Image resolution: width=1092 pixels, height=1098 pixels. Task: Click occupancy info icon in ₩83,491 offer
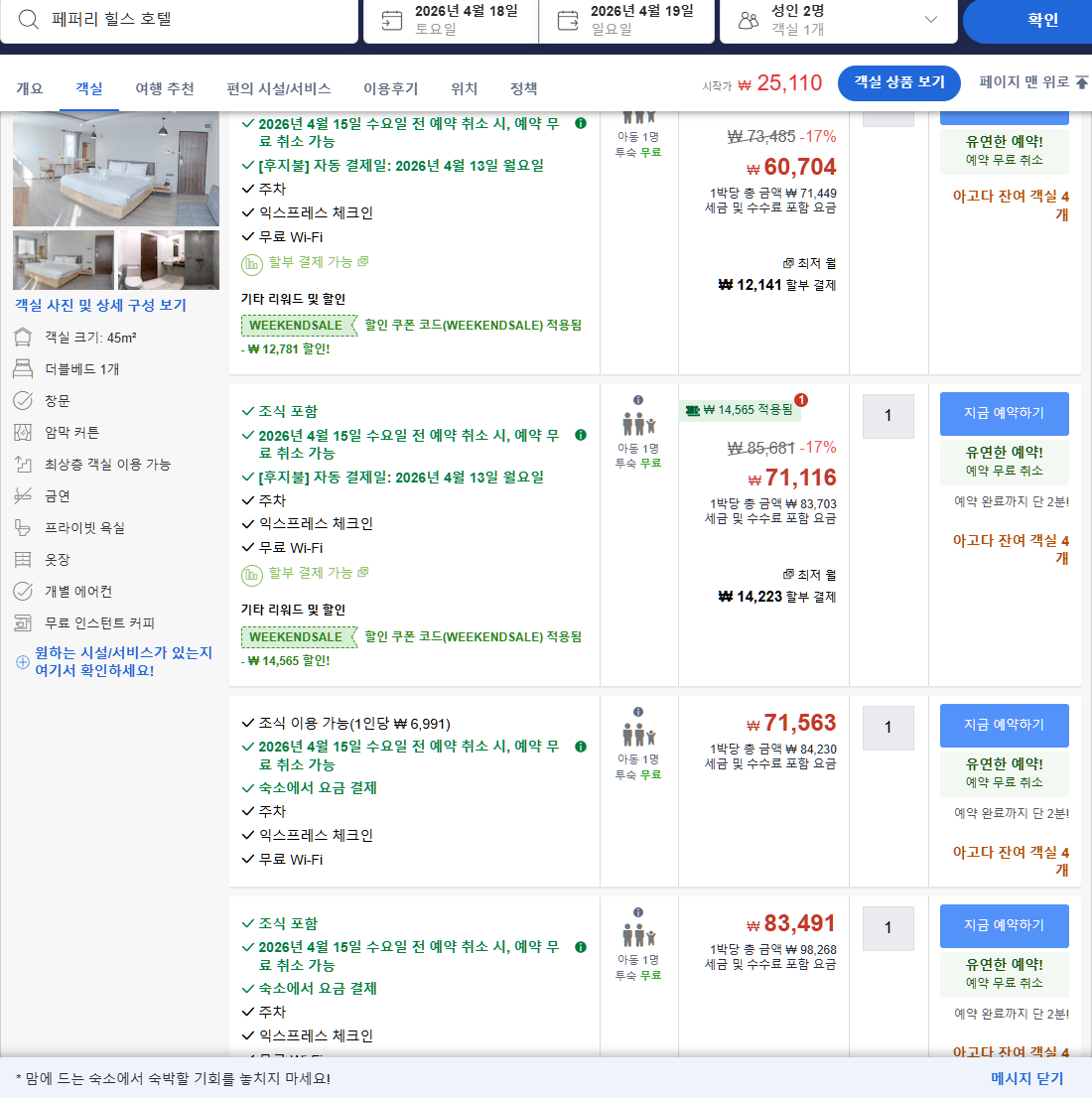[x=638, y=912]
